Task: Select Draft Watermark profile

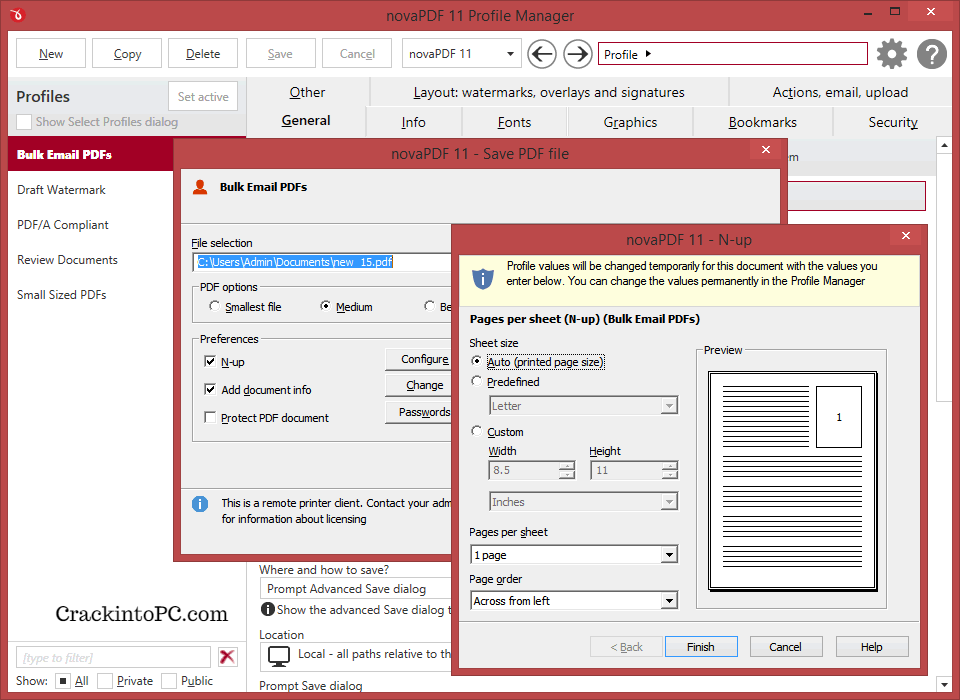Action: (x=91, y=190)
